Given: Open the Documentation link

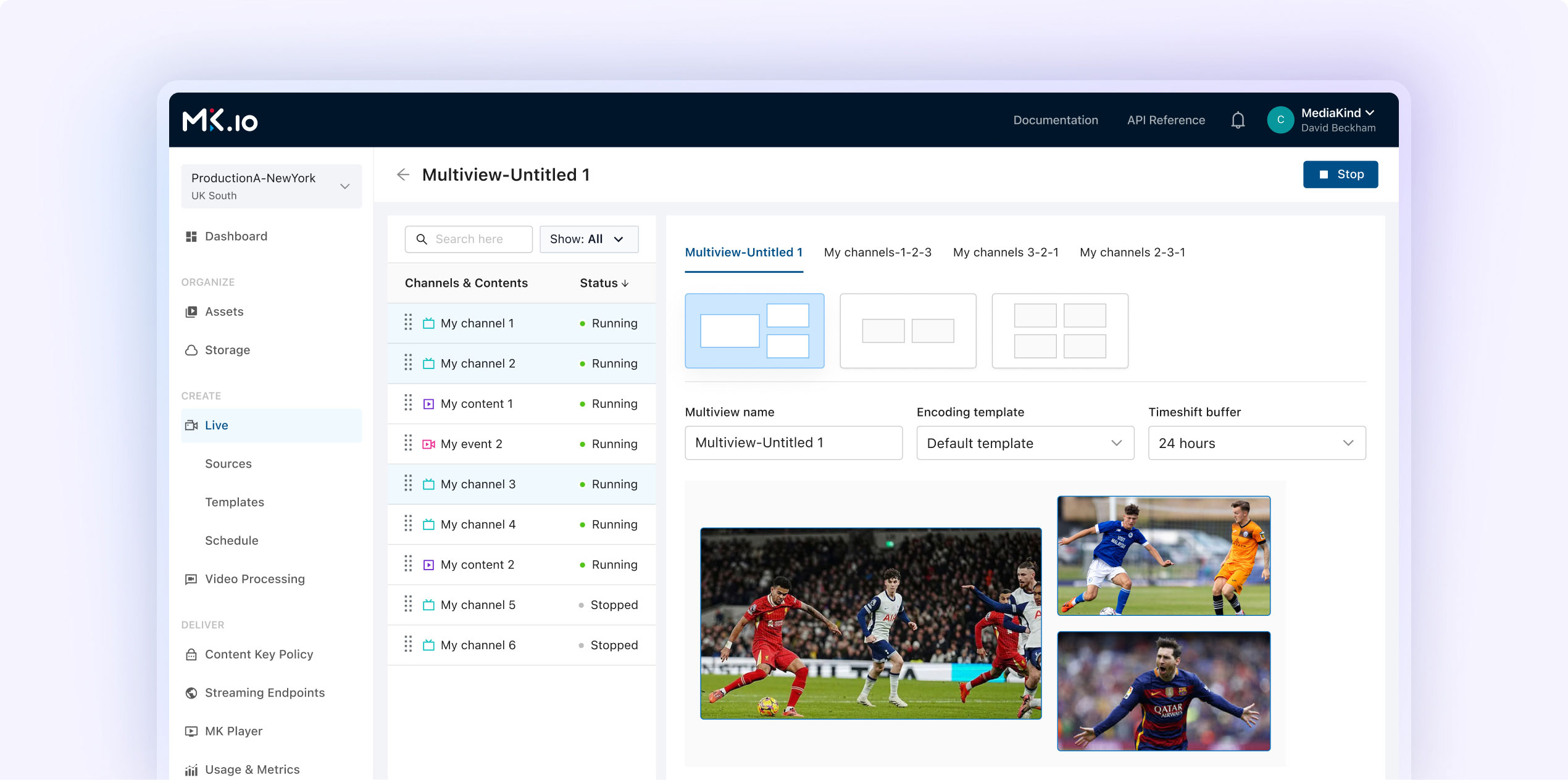Looking at the screenshot, I should click(x=1056, y=120).
